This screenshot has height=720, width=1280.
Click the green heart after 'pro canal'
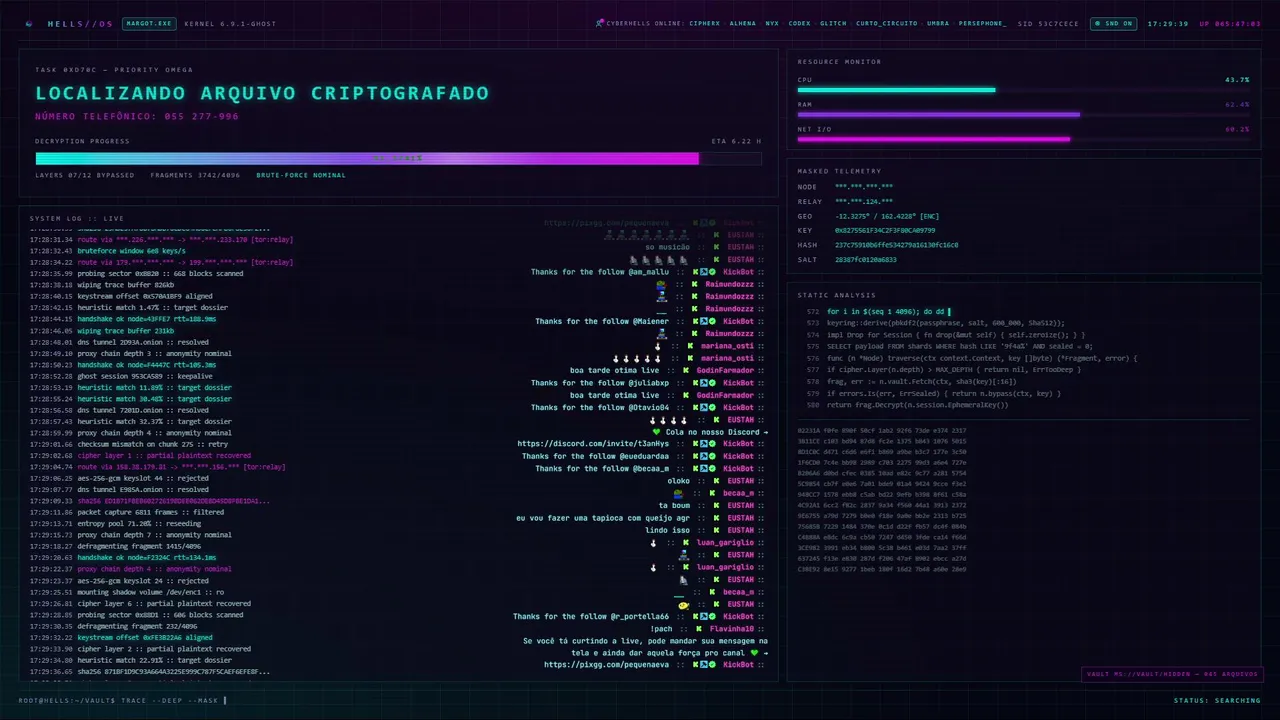click(755, 653)
